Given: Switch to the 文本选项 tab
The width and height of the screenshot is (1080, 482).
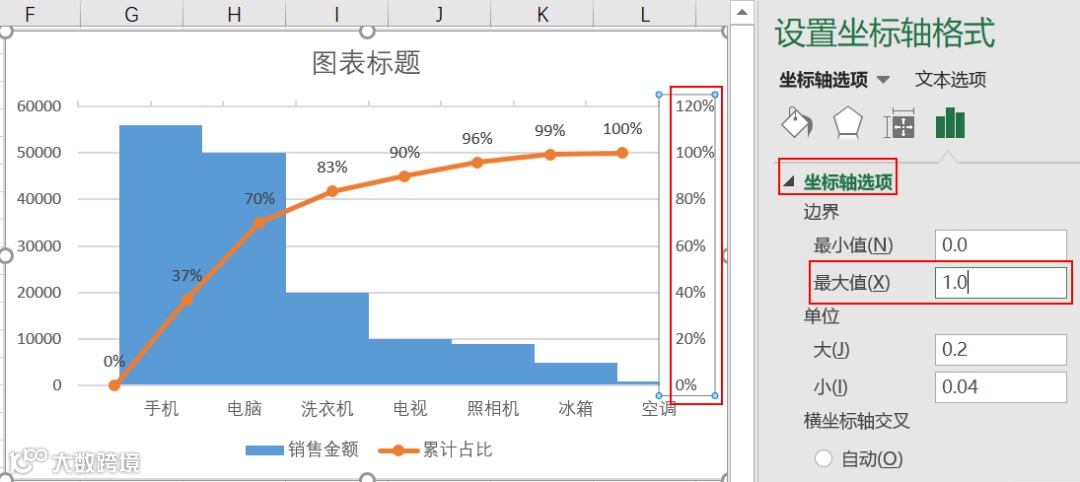Looking at the screenshot, I should [x=951, y=79].
